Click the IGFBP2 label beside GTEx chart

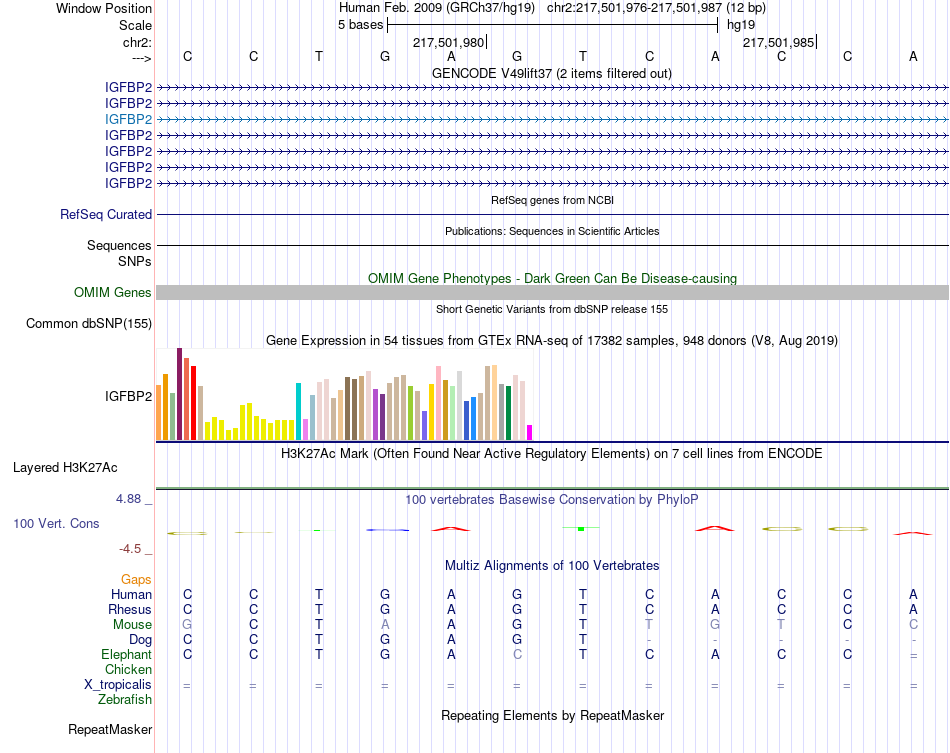pyautogui.click(x=128, y=396)
